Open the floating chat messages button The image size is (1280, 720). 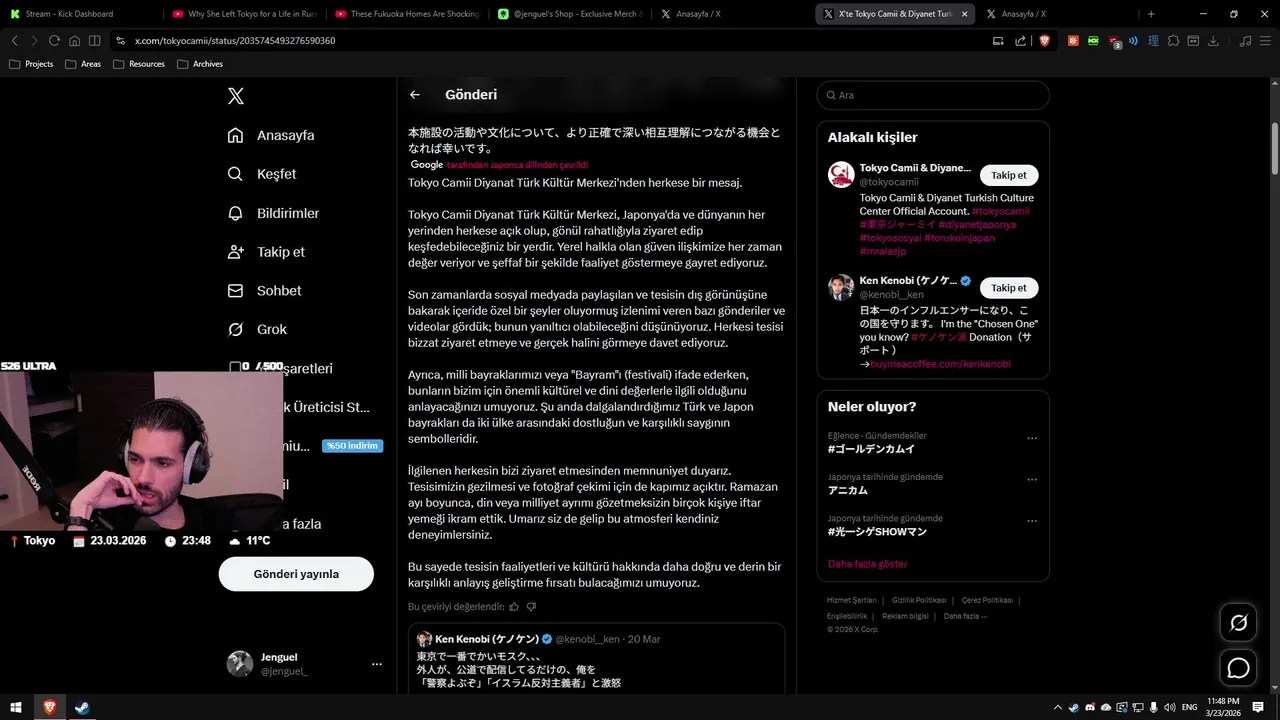1238,668
